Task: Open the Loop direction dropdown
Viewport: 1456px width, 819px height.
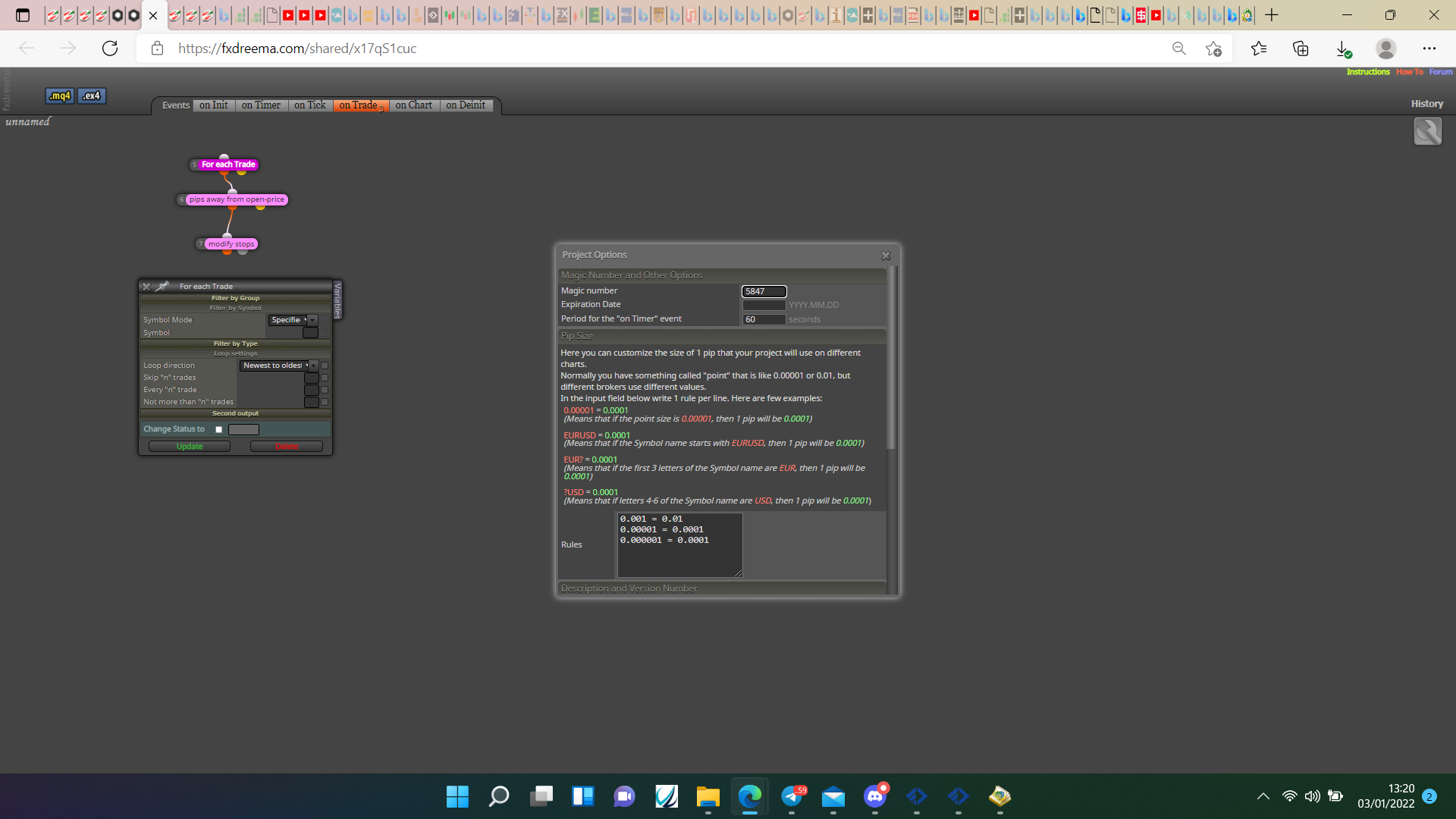Action: click(x=279, y=366)
